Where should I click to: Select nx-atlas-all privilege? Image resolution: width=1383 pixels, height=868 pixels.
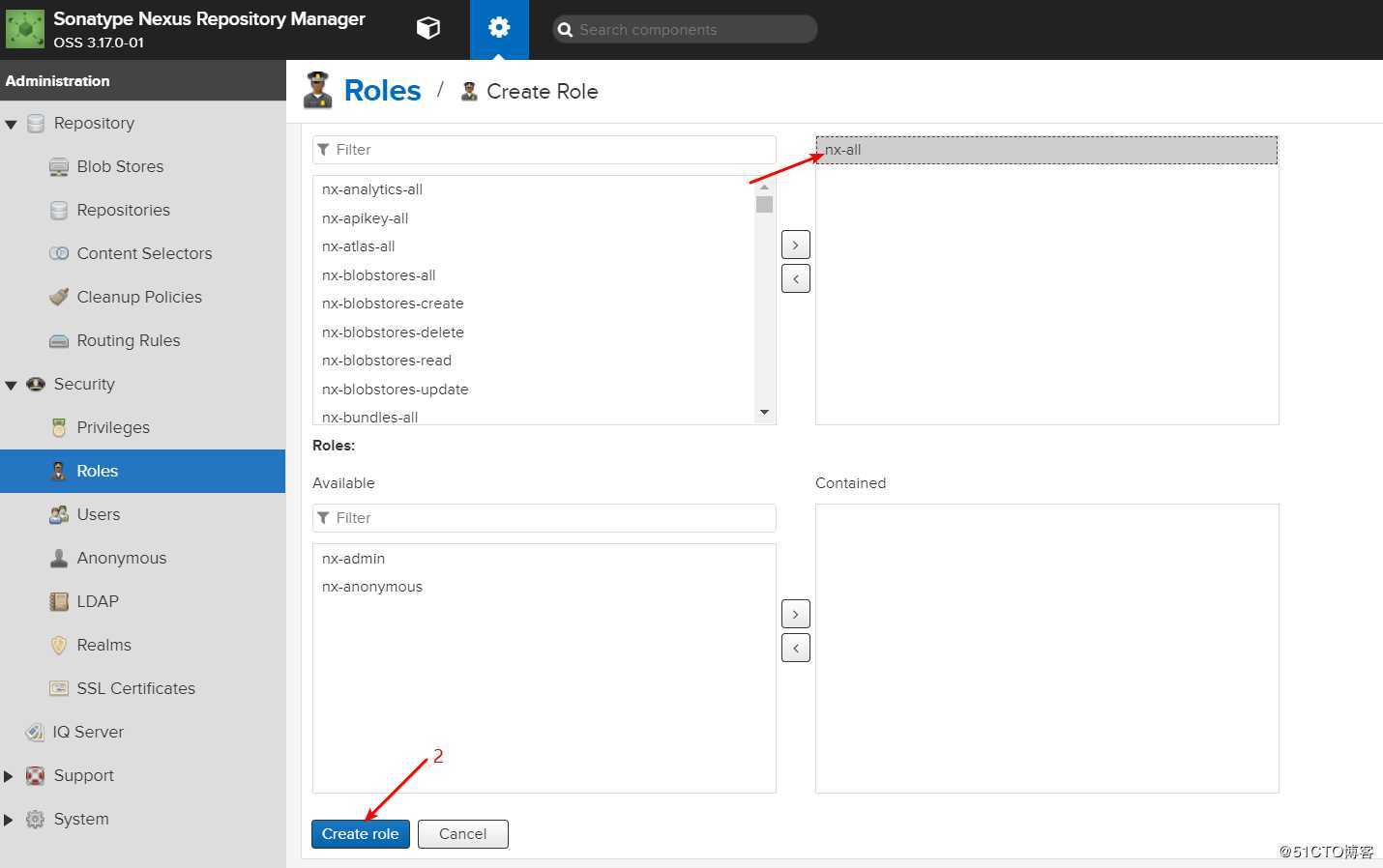(x=358, y=246)
